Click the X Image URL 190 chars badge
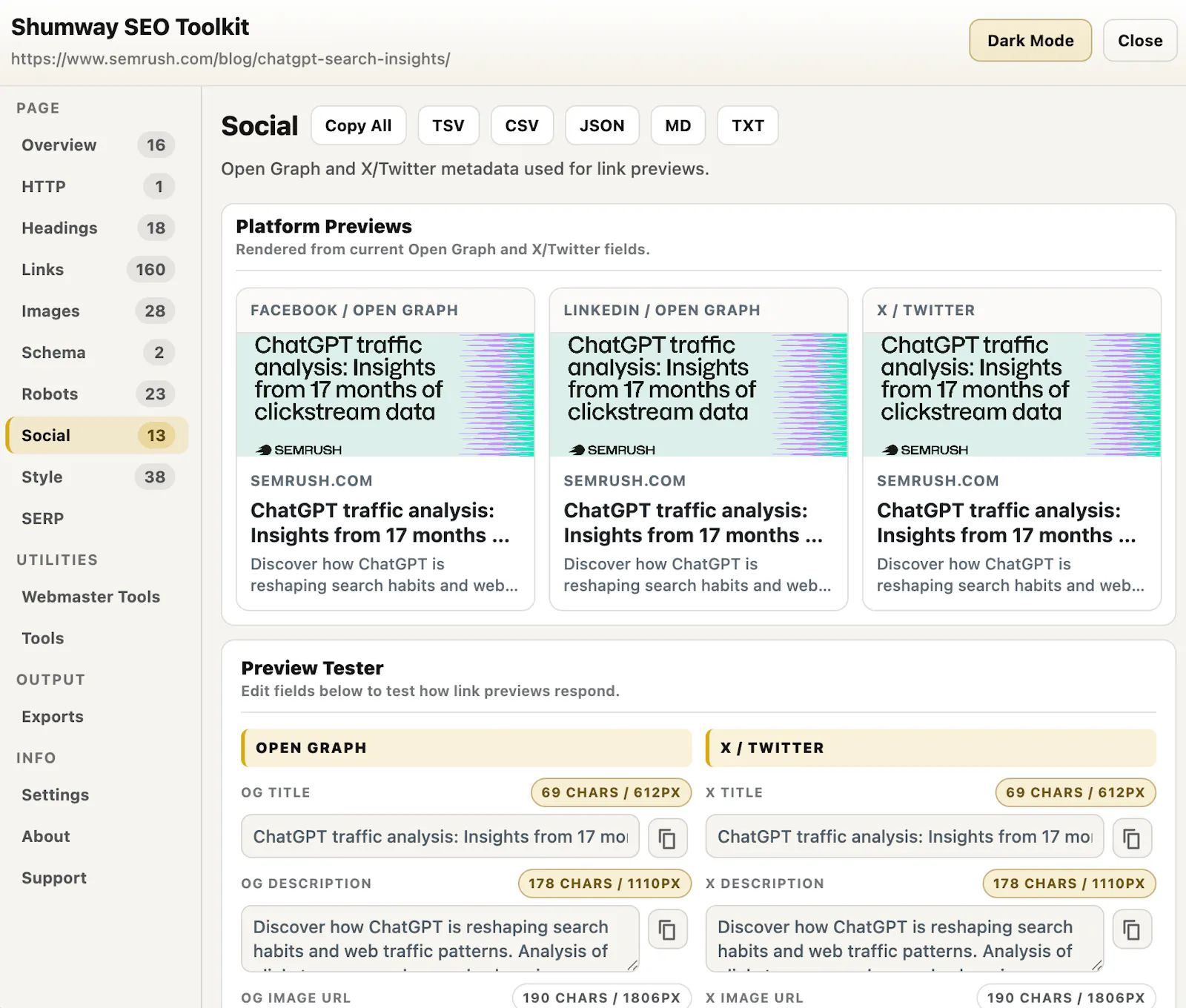 pos(1066,997)
